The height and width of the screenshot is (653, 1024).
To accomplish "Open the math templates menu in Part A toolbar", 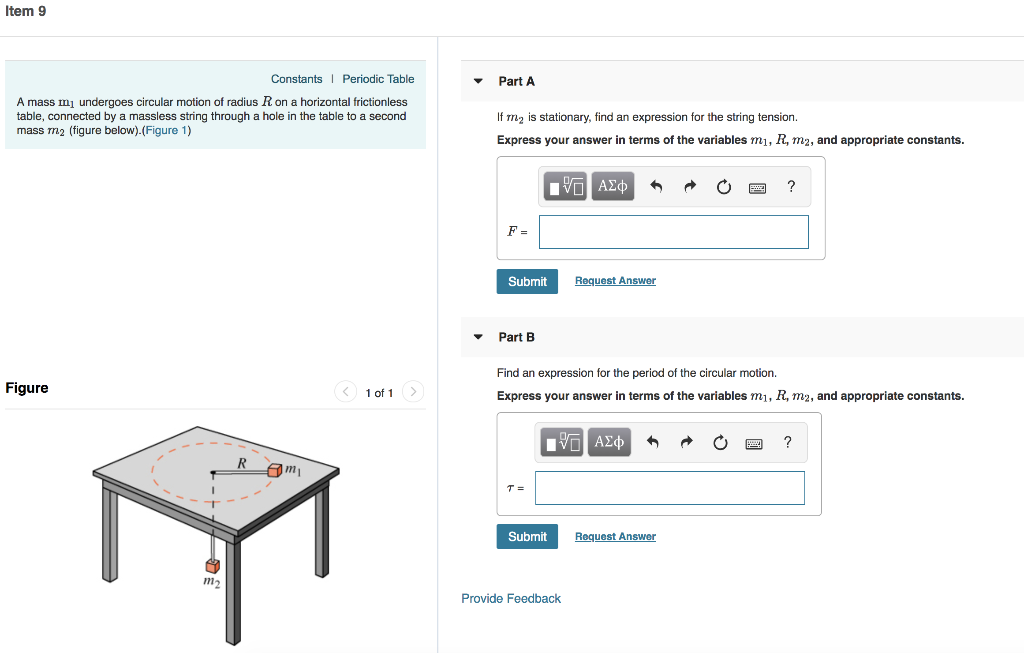I will [x=565, y=186].
